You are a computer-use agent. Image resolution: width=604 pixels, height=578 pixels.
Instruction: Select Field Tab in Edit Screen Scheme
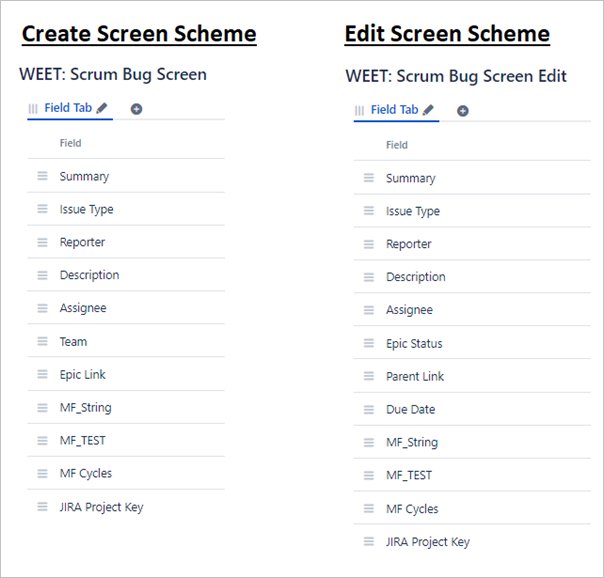point(394,110)
